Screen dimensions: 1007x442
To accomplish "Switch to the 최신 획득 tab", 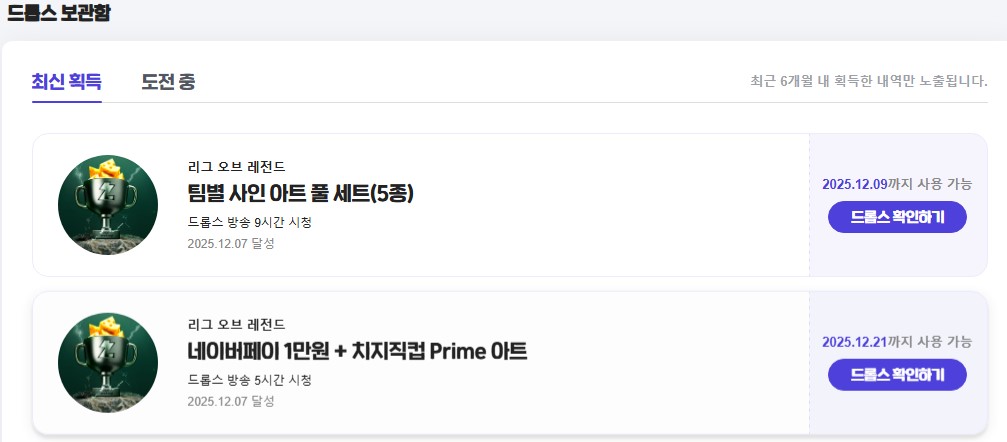I will click(x=66, y=82).
